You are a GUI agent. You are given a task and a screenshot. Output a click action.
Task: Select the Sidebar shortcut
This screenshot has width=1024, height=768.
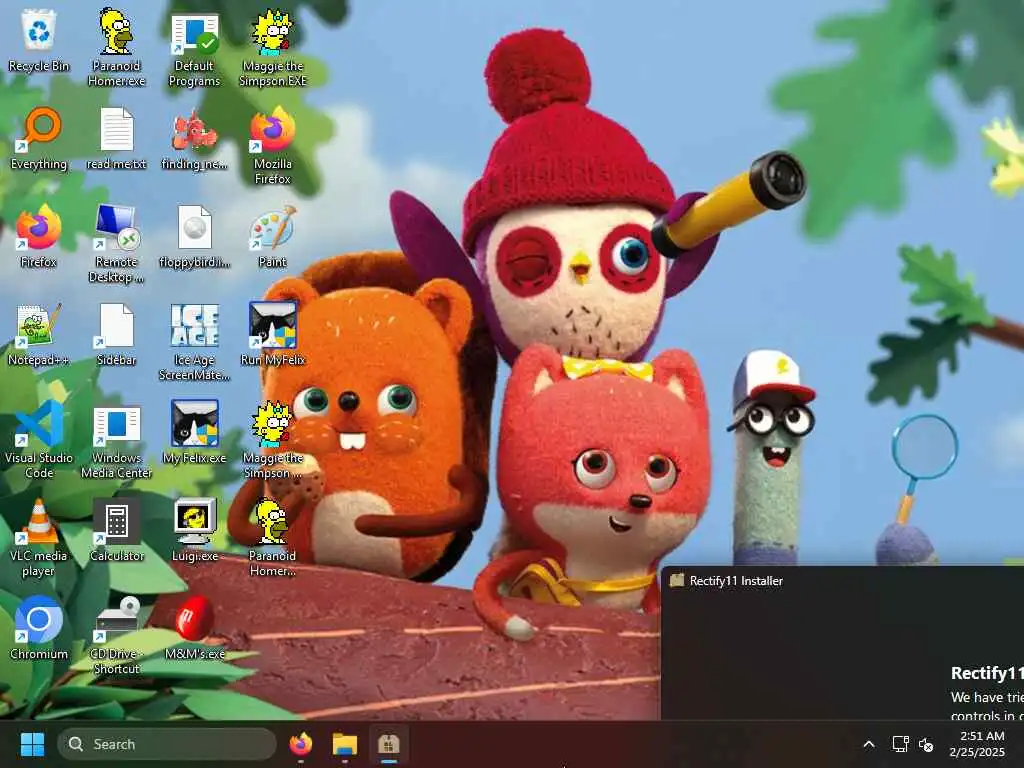(x=116, y=334)
